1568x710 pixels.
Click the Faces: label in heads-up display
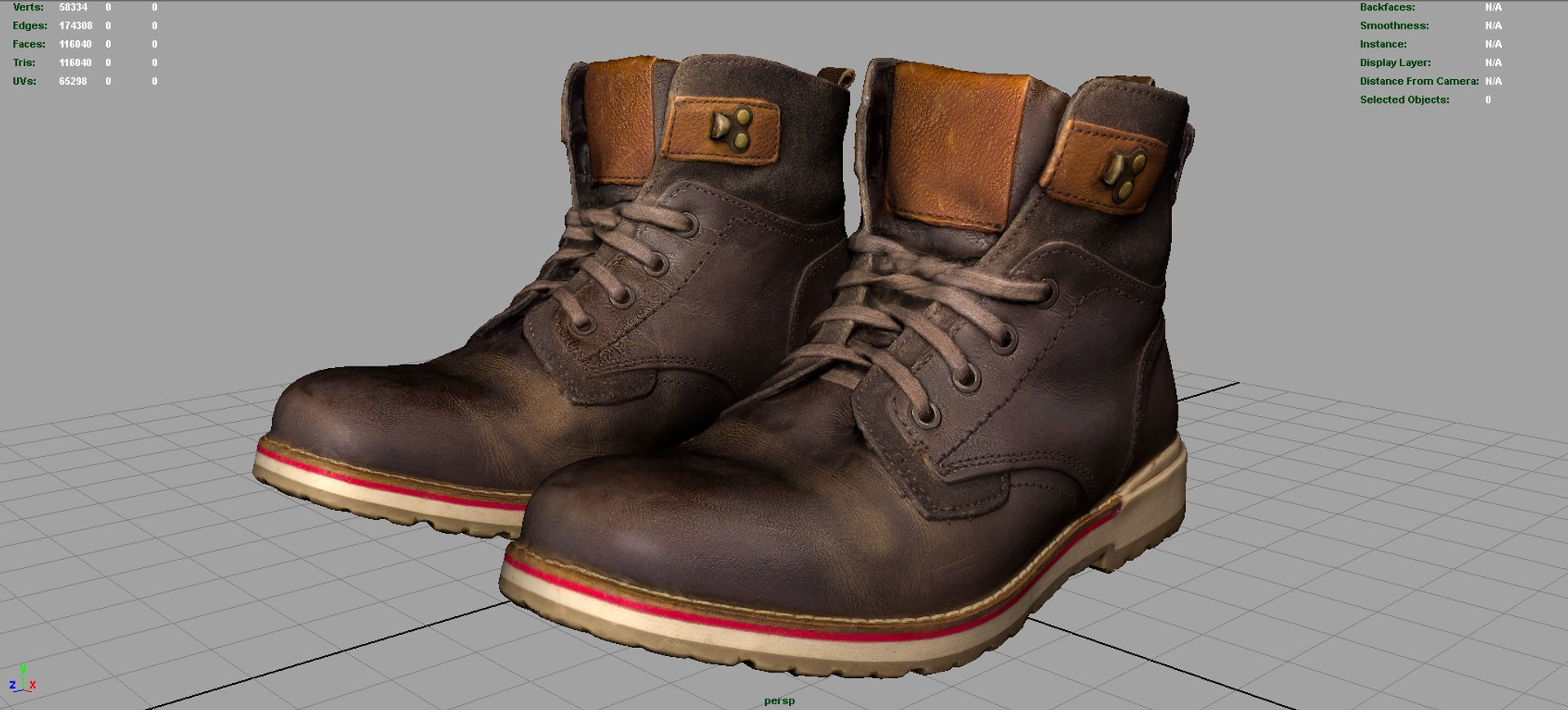point(29,45)
